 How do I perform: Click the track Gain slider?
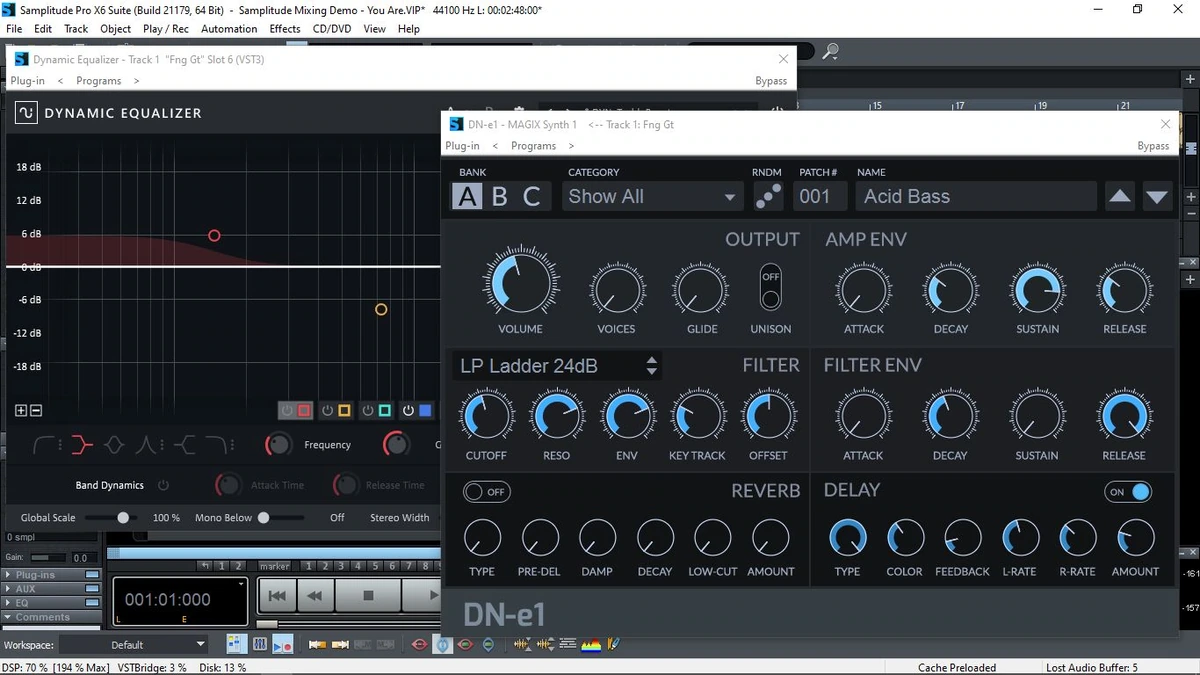click(x=48, y=558)
